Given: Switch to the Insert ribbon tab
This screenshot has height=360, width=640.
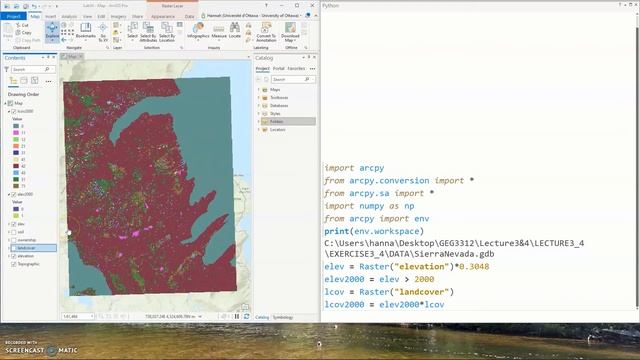Looking at the screenshot, I should [x=51, y=16].
